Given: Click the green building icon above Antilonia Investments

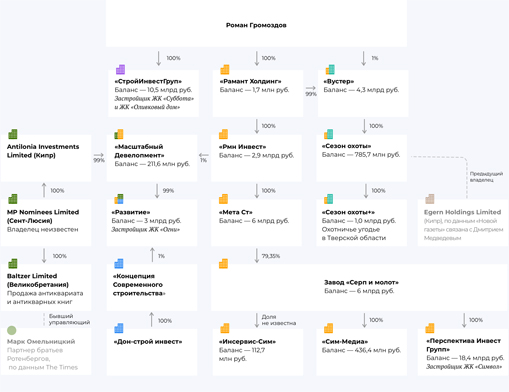Looking at the screenshot, I should [x=13, y=134].
